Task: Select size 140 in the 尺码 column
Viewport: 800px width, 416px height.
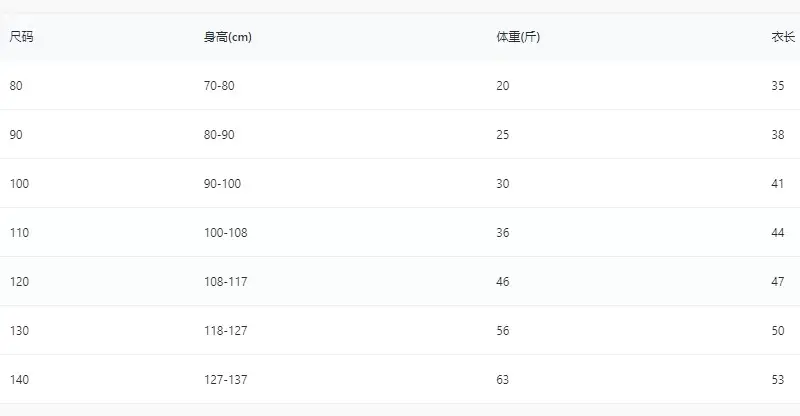Action: (19, 380)
